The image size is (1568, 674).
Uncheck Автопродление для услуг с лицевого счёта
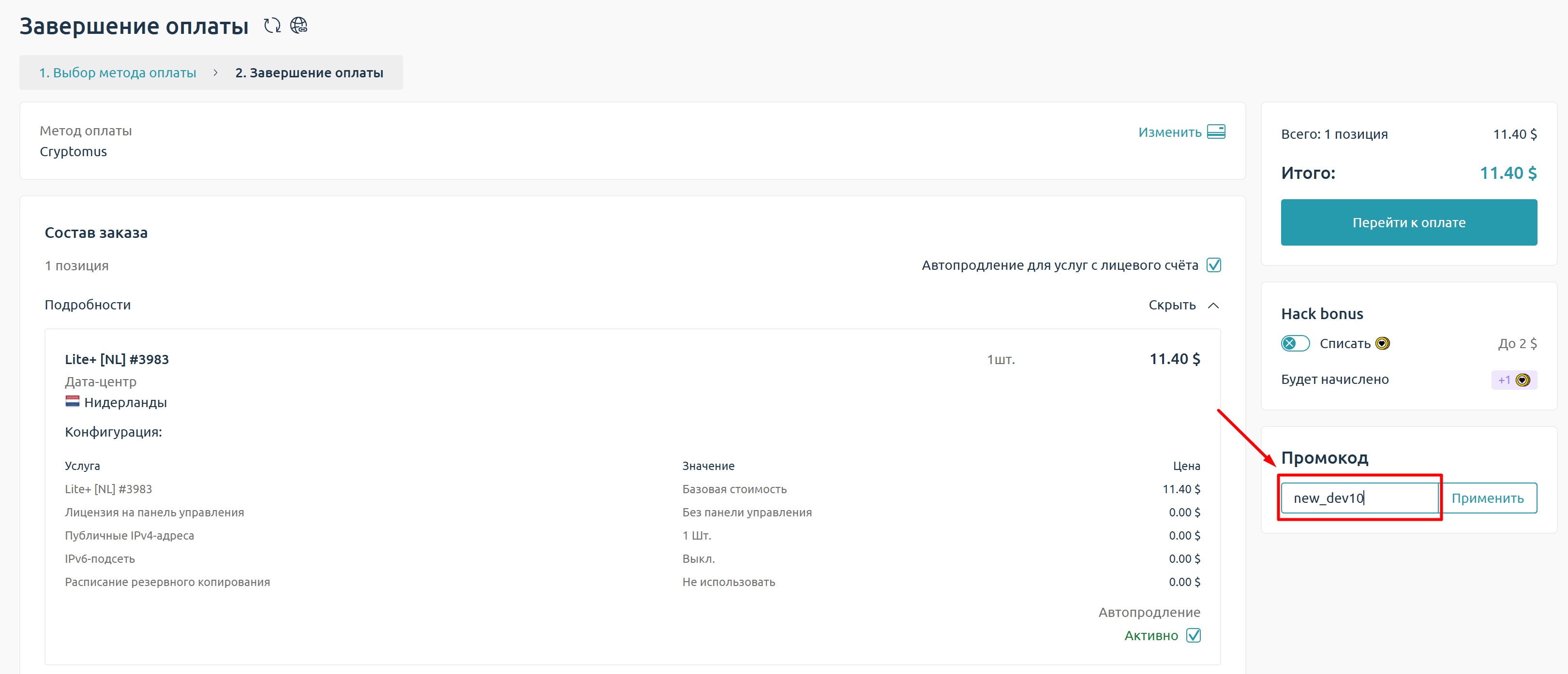click(x=1214, y=265)
